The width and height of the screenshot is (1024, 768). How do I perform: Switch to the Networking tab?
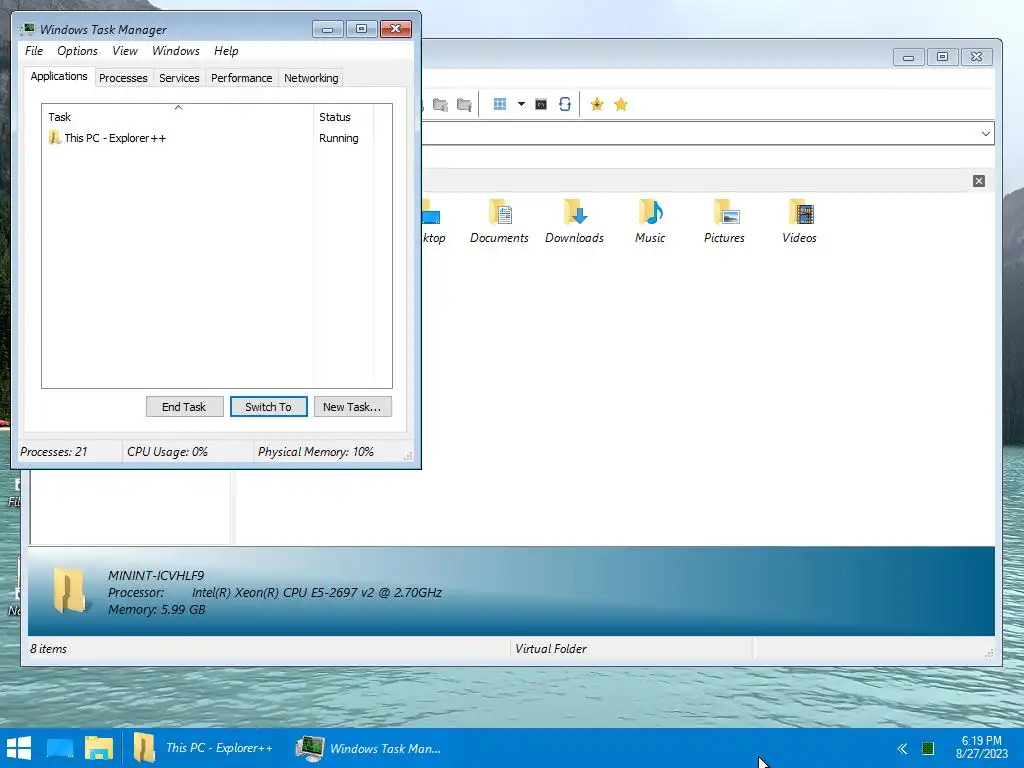[311, 78]
